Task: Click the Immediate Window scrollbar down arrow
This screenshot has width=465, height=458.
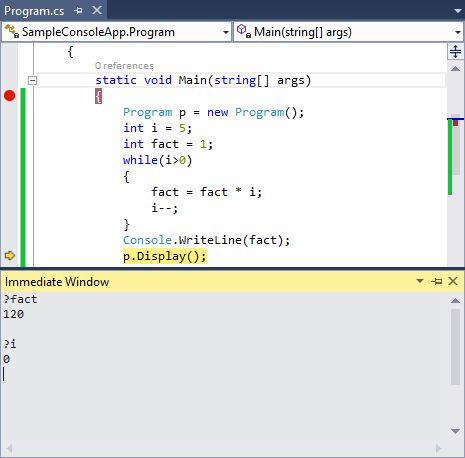Action: point(455,431)
